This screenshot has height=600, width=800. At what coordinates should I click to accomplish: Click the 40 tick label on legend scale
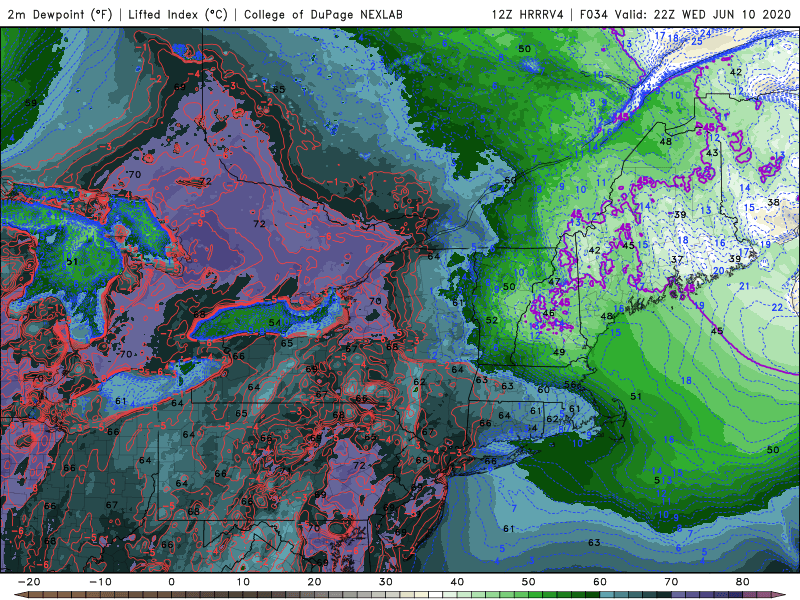(x=457, y=582)
